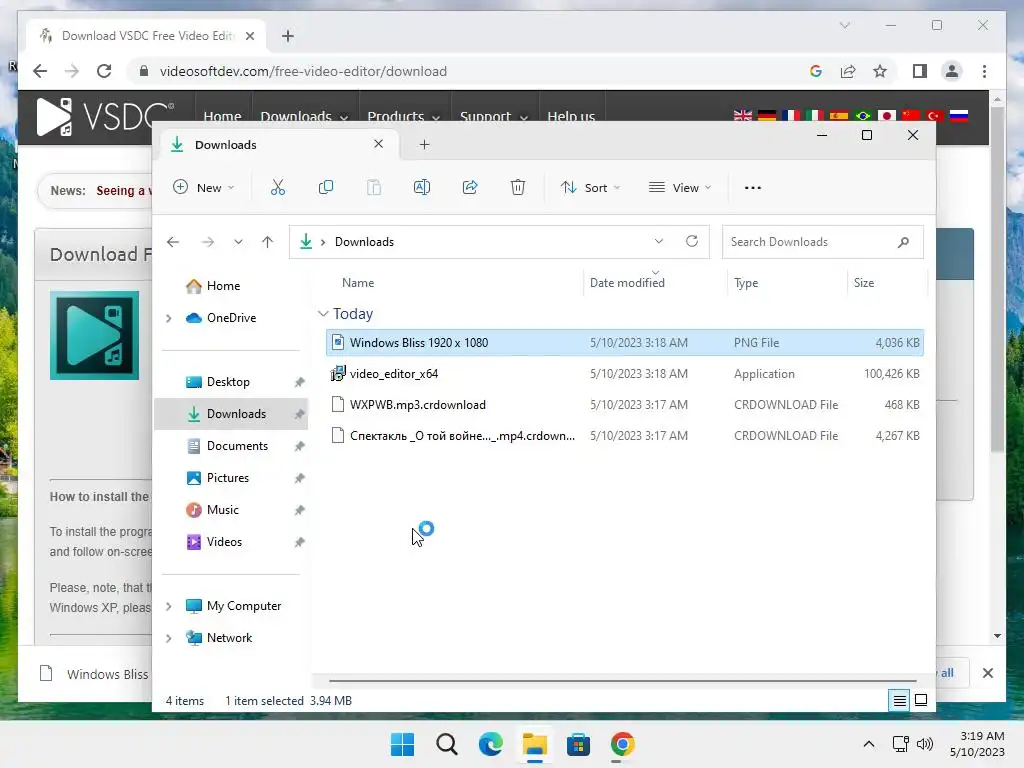
Task: Close the Chrome downloads bar
Action: (x=987, y=673)
